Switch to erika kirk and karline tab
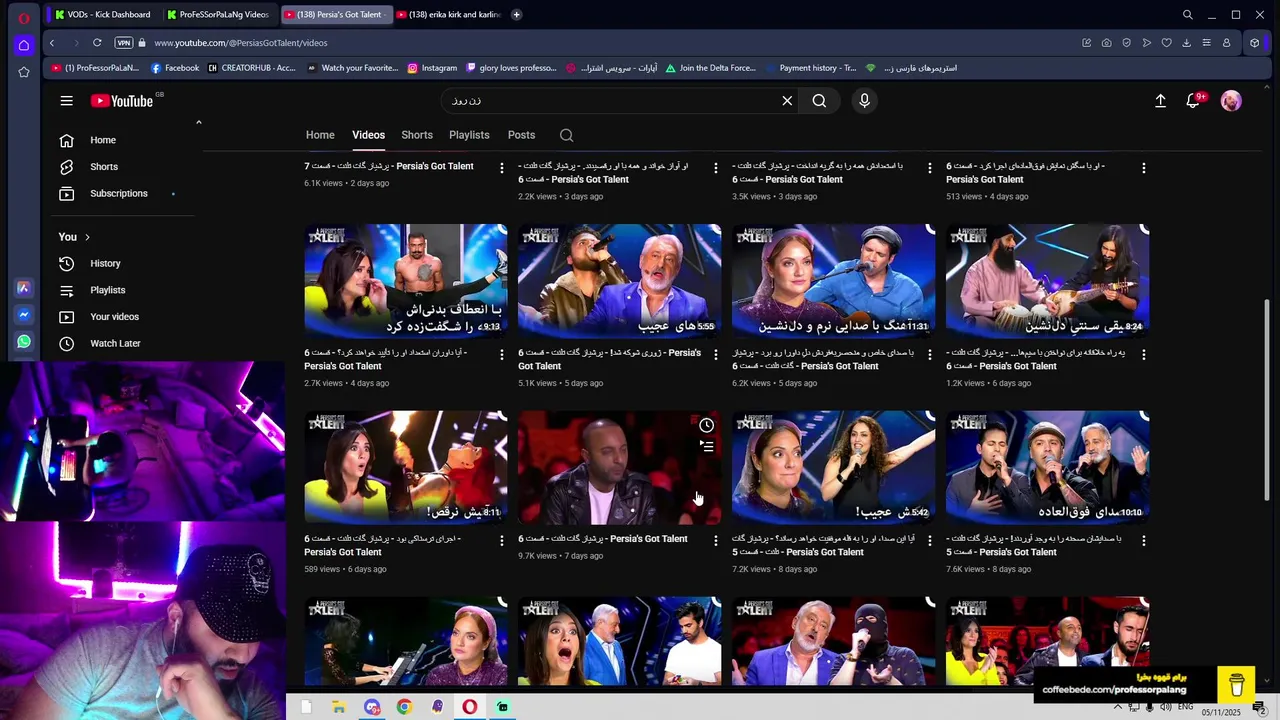Viewport: 1280px width, 720px height. point(447,15)
